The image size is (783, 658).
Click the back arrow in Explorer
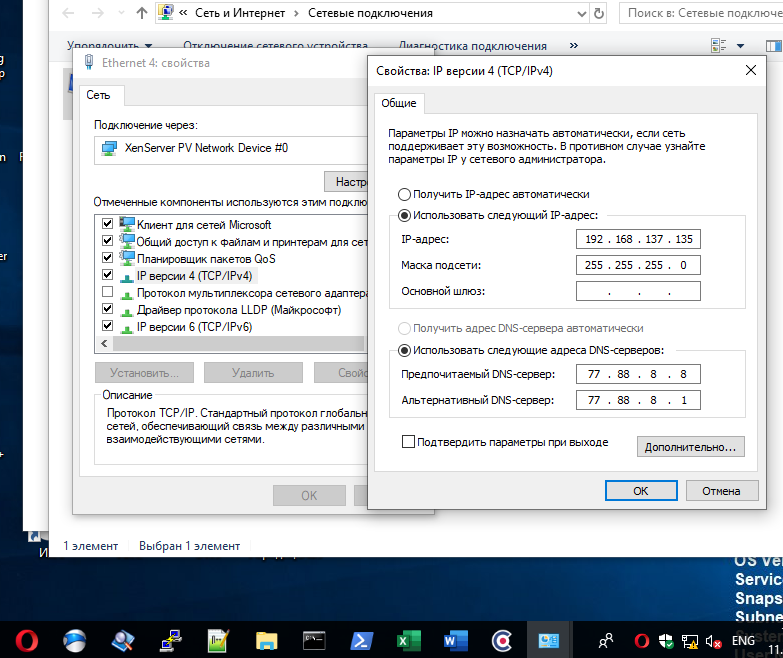(68, 13)
